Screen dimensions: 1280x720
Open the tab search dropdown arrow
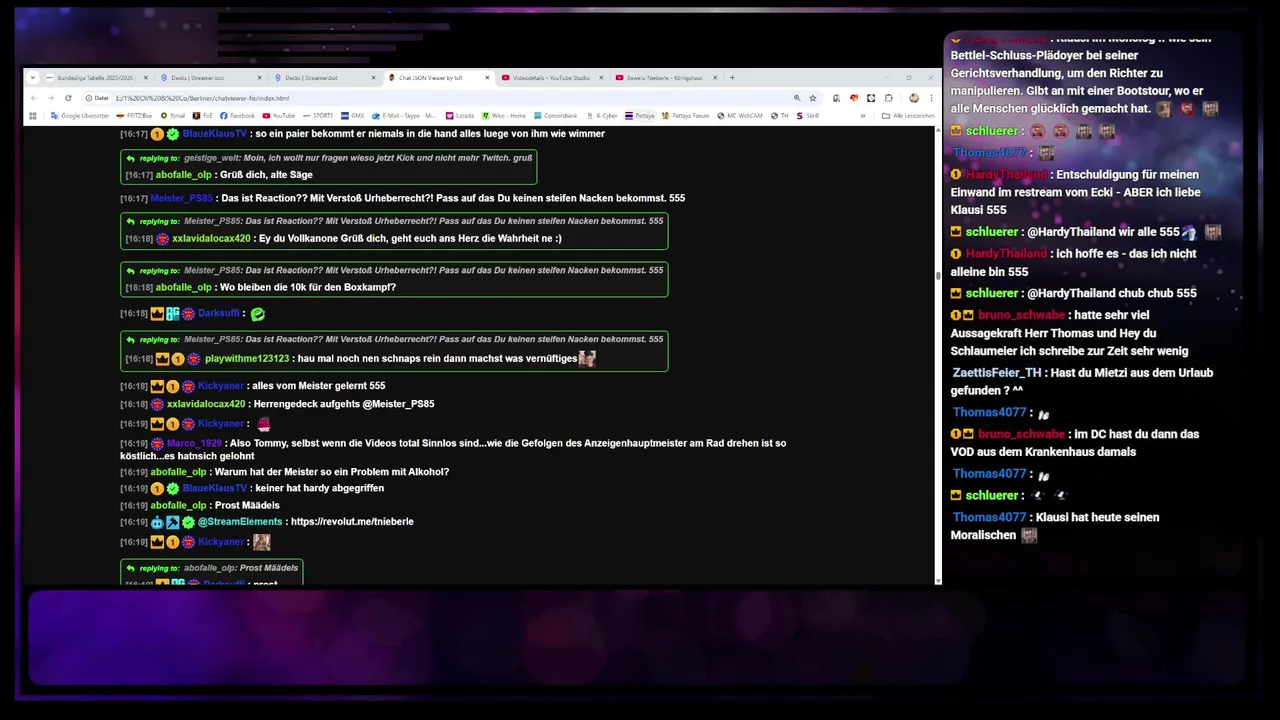[x=33, y=77]
